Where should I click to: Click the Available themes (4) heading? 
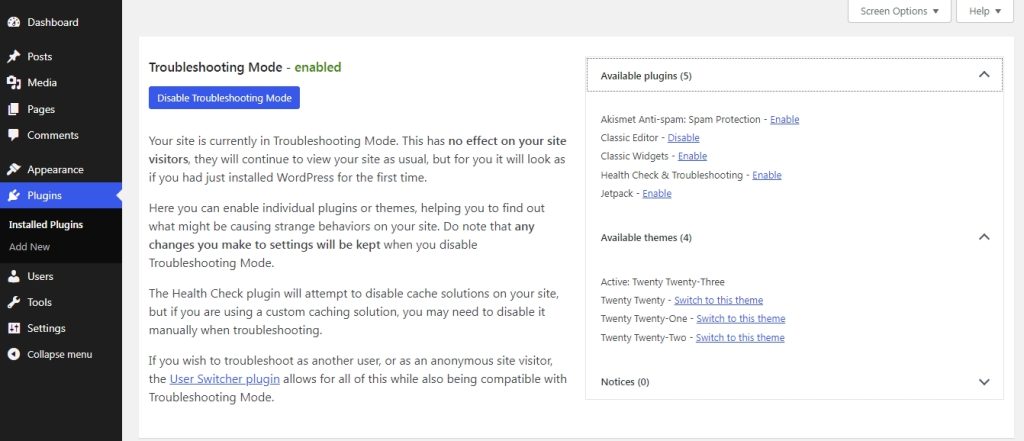click(x=646, y=238)
